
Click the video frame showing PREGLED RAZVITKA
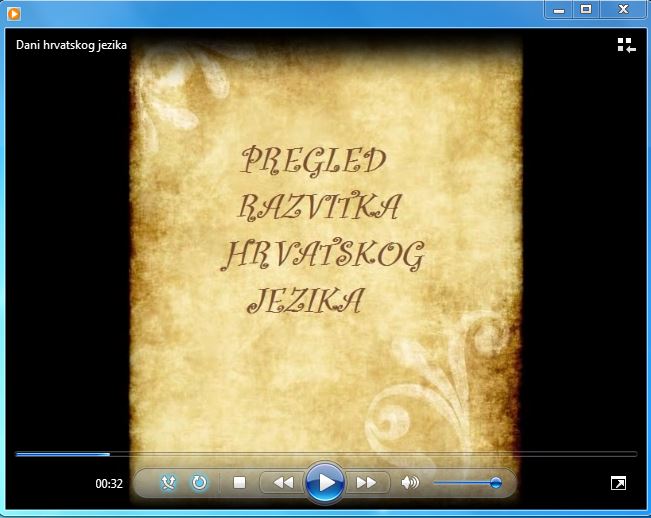[x=326, y=266]
